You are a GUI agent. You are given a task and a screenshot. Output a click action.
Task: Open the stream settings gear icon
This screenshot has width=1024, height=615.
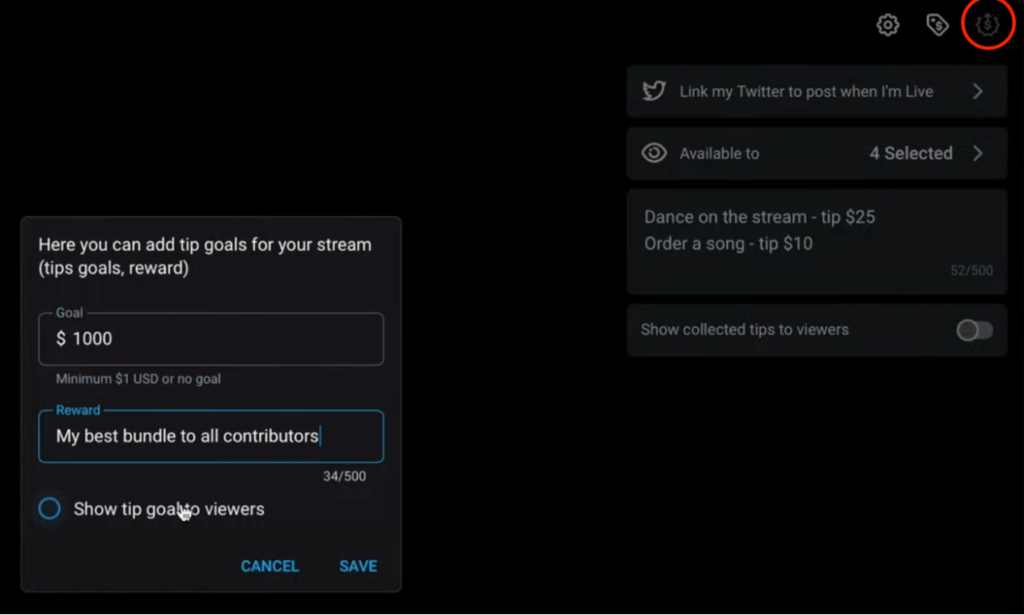[888, 25]
